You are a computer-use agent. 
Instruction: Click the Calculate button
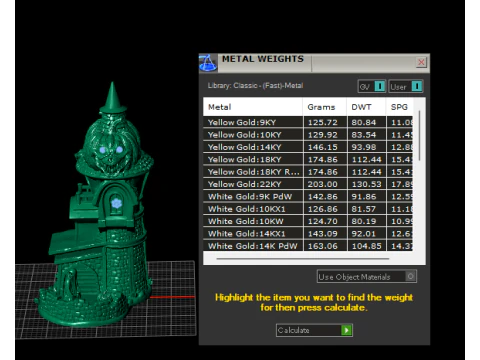tap(314, 330)
